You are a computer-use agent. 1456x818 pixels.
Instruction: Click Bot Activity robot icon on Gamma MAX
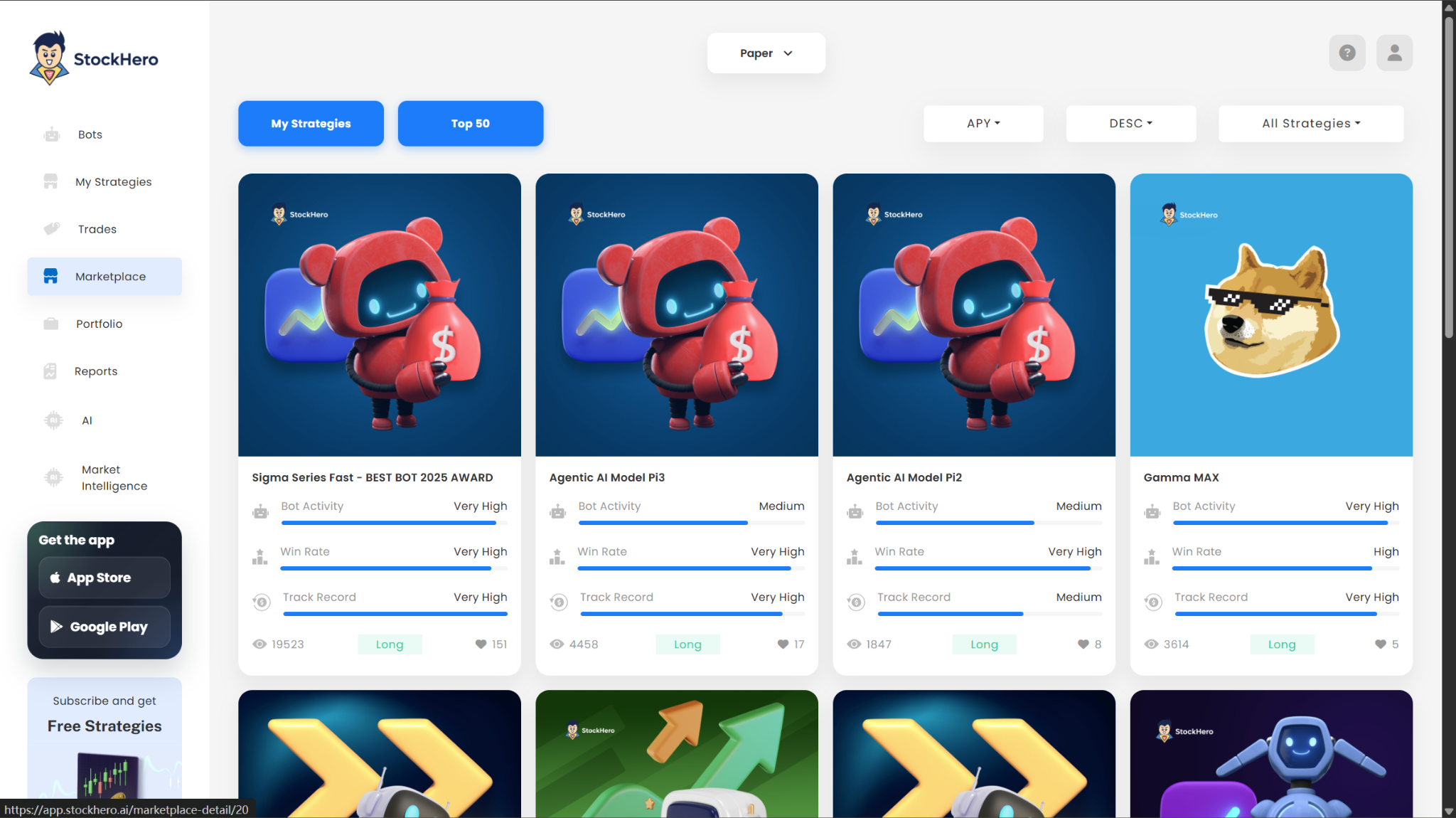point(1152,511)
